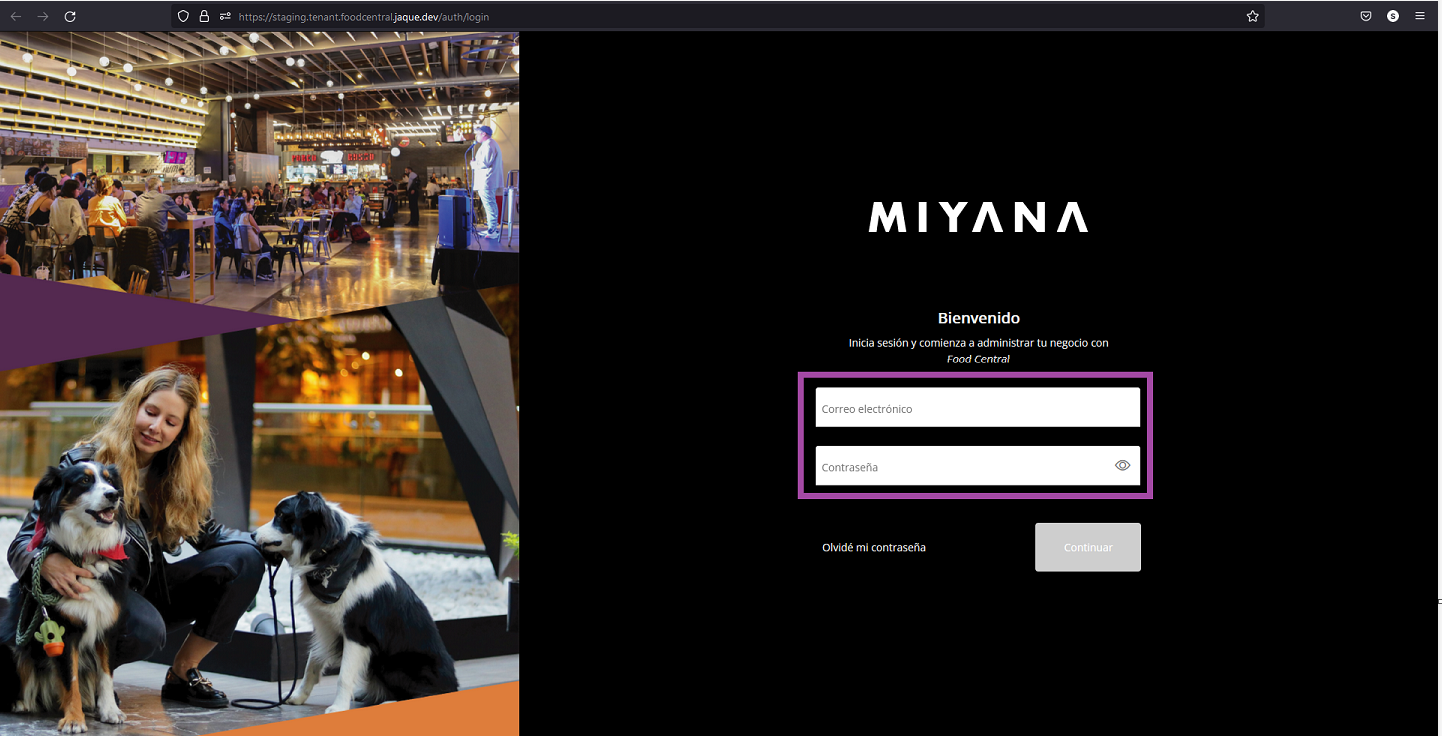This screenshot has width=1442, height=736.
Task: Open site permissions icon in address bar
Action: (x=226, y=16)
